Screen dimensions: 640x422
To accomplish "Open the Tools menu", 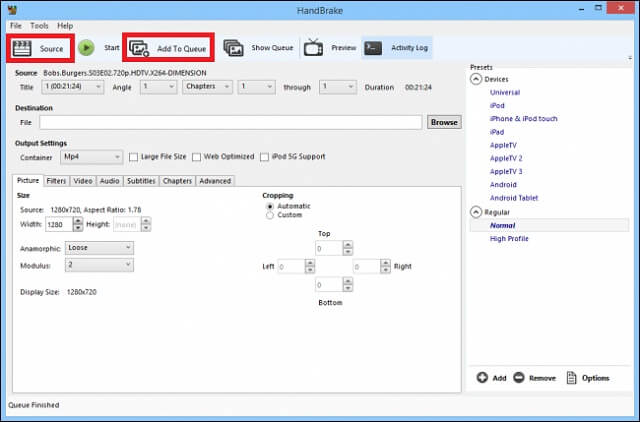I will [39, 26].
